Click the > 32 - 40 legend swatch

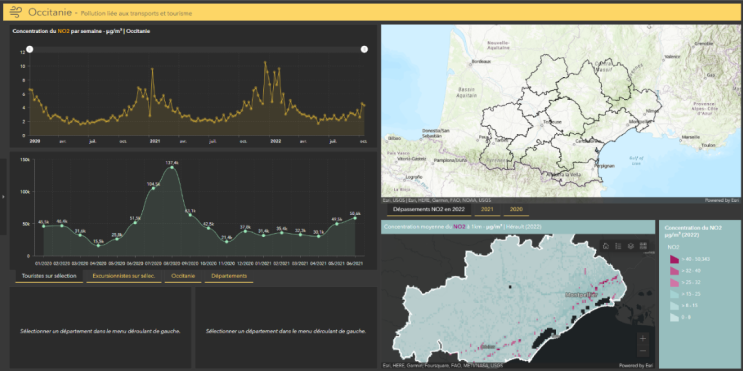point(674,271)
